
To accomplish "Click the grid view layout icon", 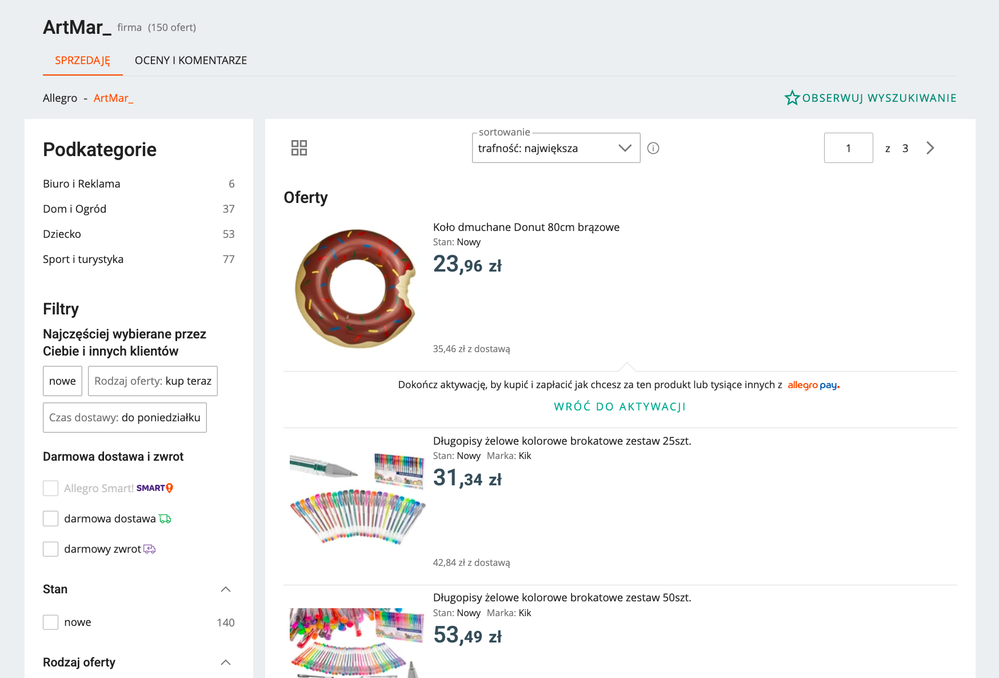I will click(x=299, y=148).
